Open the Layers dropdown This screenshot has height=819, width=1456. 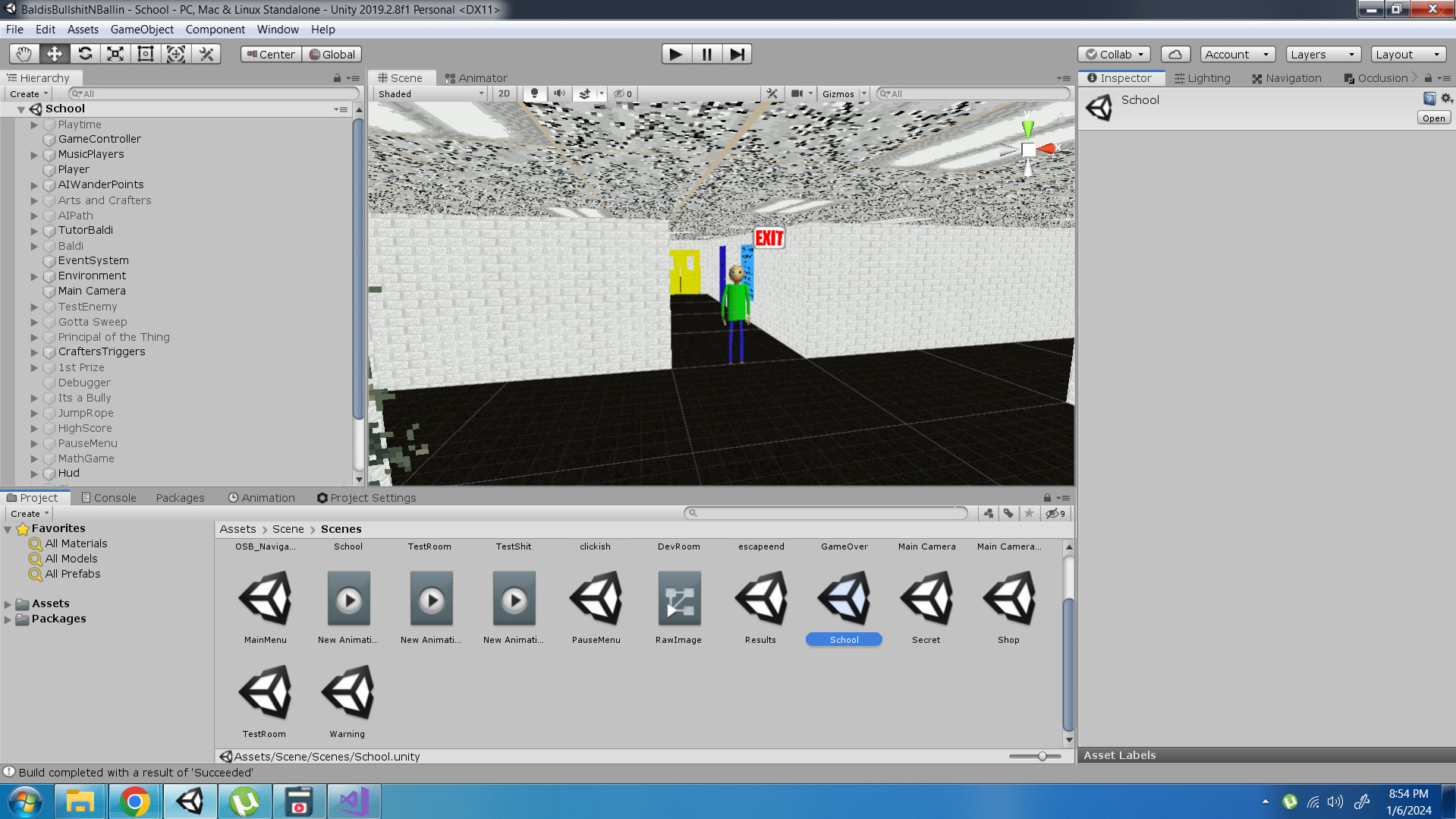tap(1322, 54)
